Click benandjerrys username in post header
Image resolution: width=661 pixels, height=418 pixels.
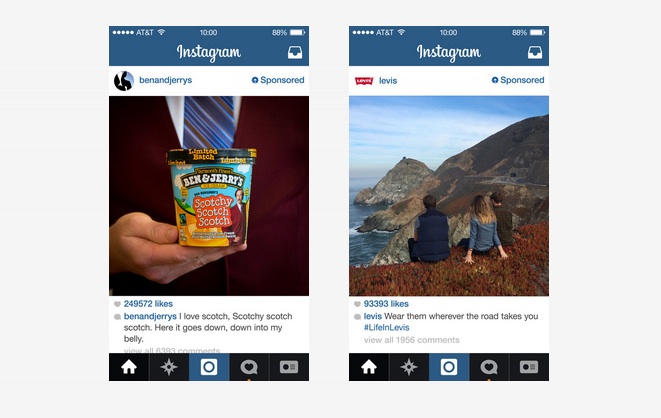pyautogui.click(x=165, y=80)
